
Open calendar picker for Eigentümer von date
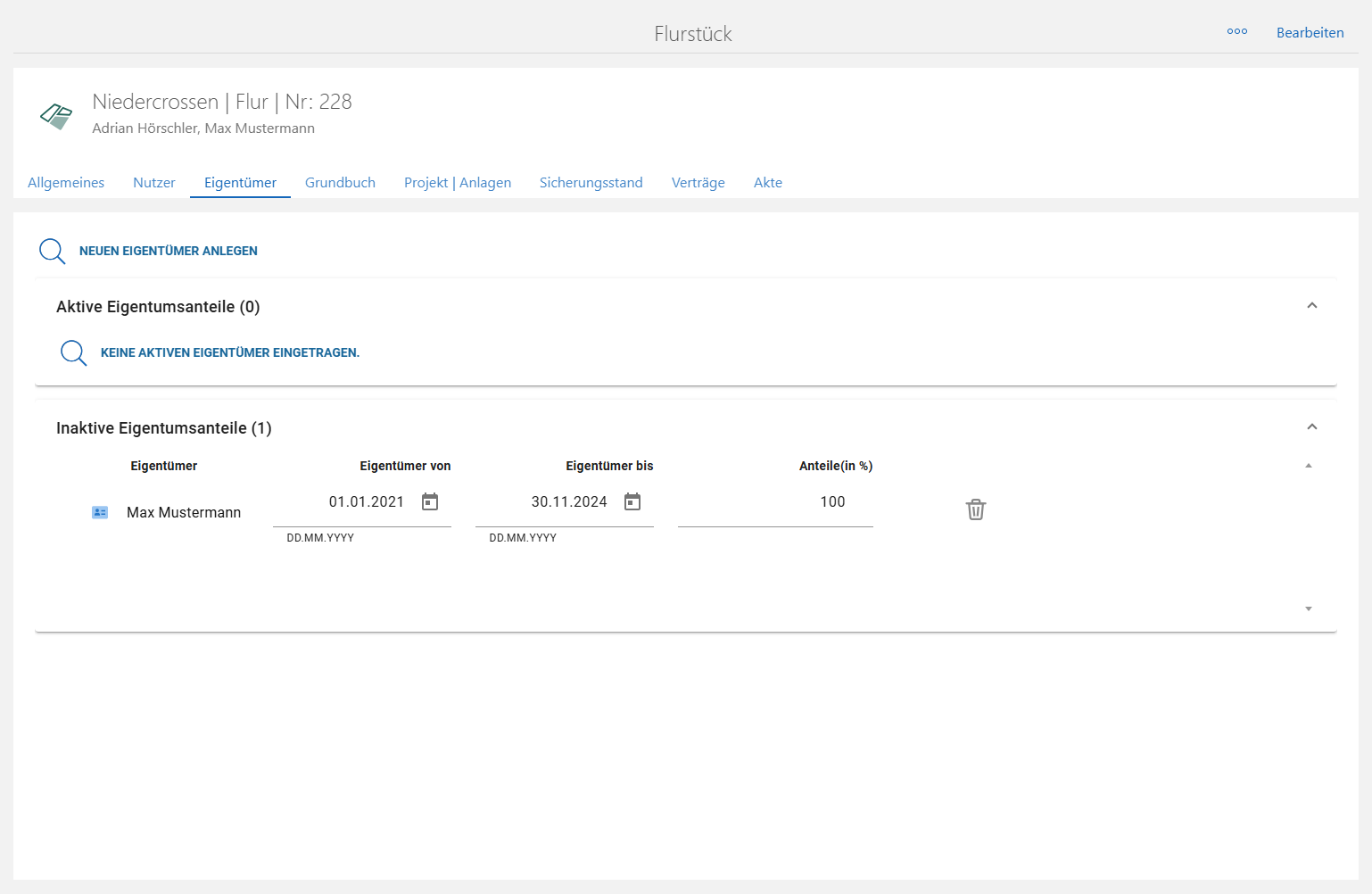pos(430,502)
